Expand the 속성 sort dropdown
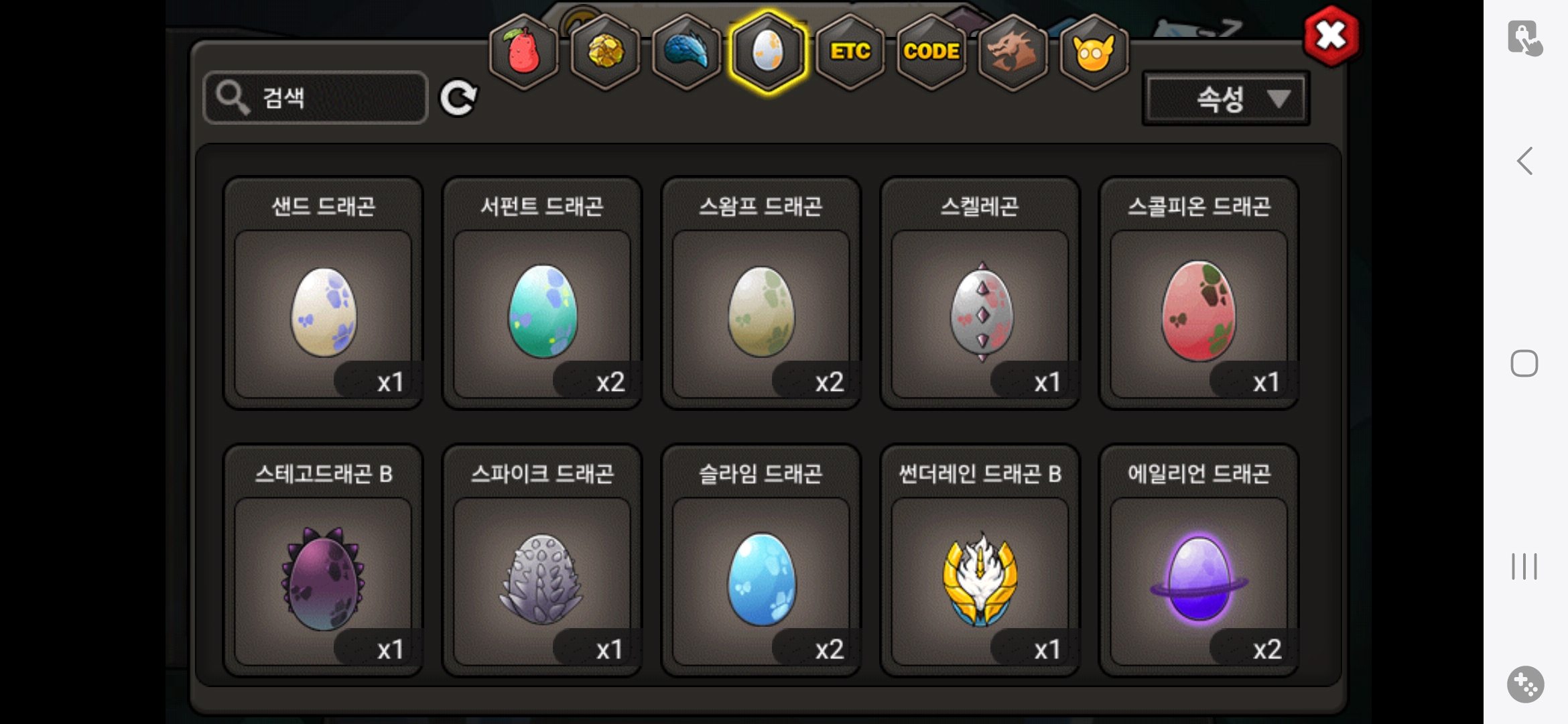Viewport: 1568px width, 724px height. 1226,99
